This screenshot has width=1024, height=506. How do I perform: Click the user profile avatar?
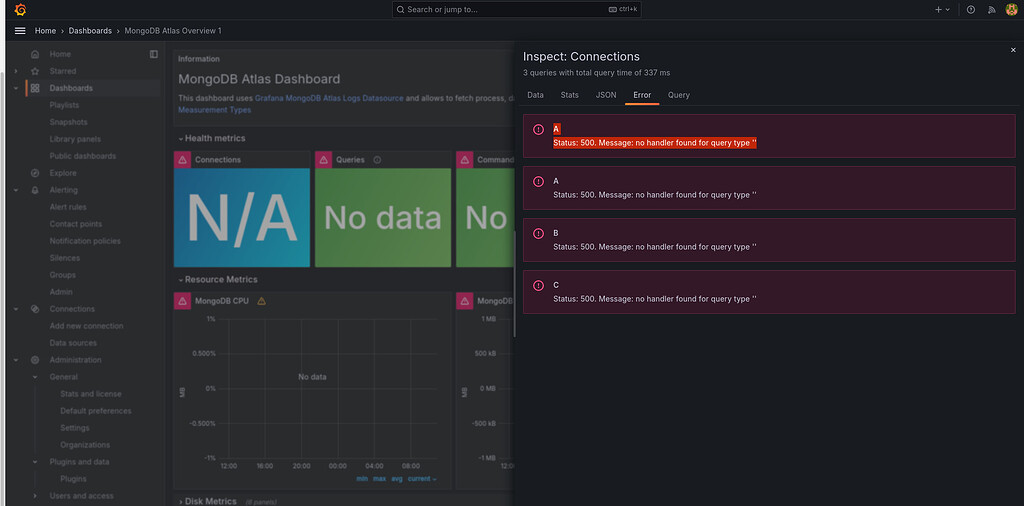[1011, 10]
